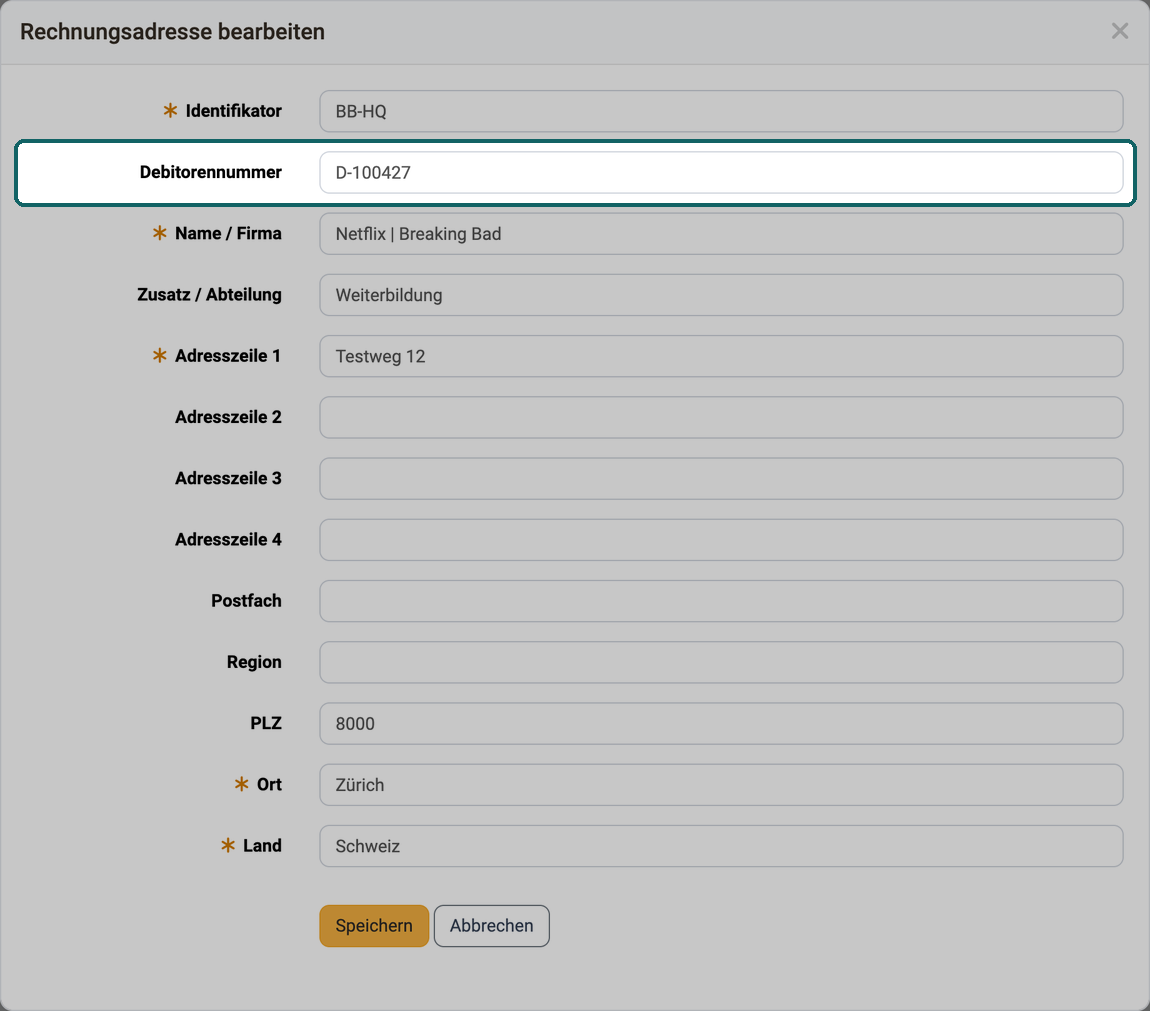Edit the Name / Firma field
1150x1011 pixels.
point(721,234)
